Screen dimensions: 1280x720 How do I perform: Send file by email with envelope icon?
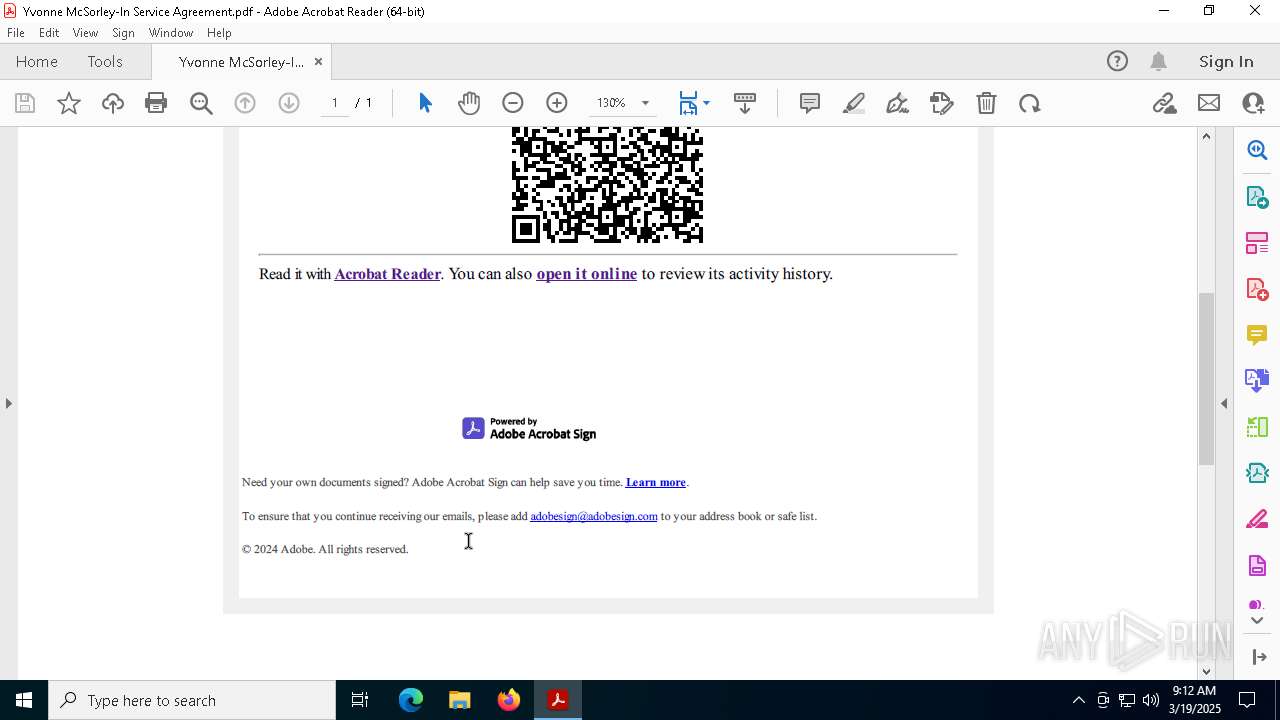click(1209, 103)
